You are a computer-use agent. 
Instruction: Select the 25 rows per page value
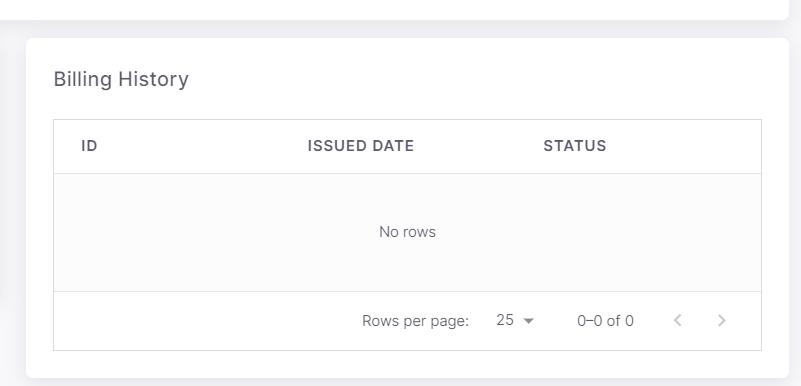tap(505, 320)
